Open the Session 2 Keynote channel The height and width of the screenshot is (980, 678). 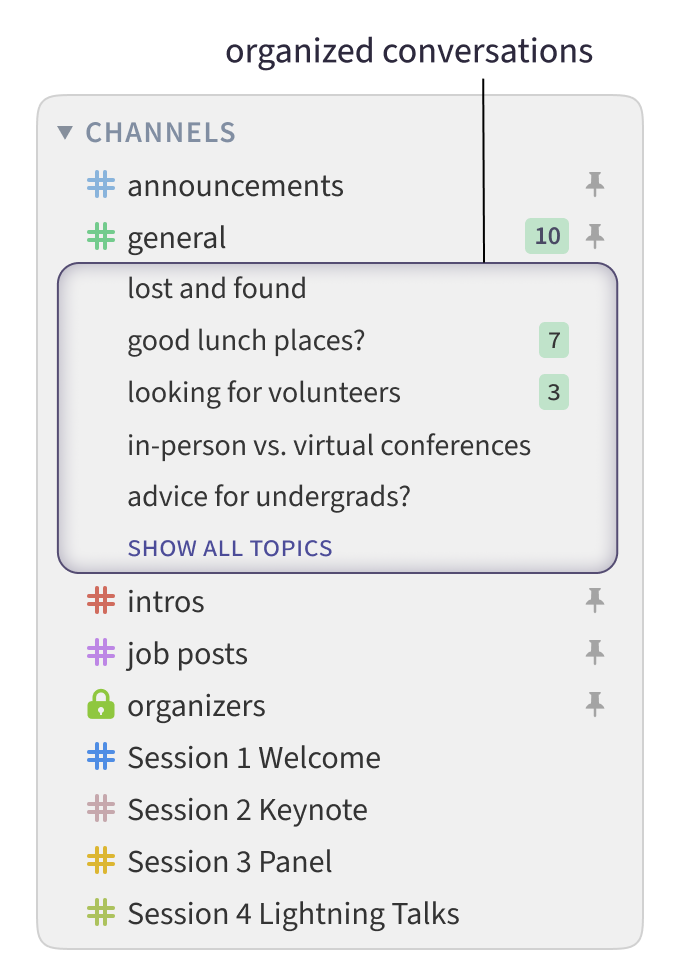(247, 809)
